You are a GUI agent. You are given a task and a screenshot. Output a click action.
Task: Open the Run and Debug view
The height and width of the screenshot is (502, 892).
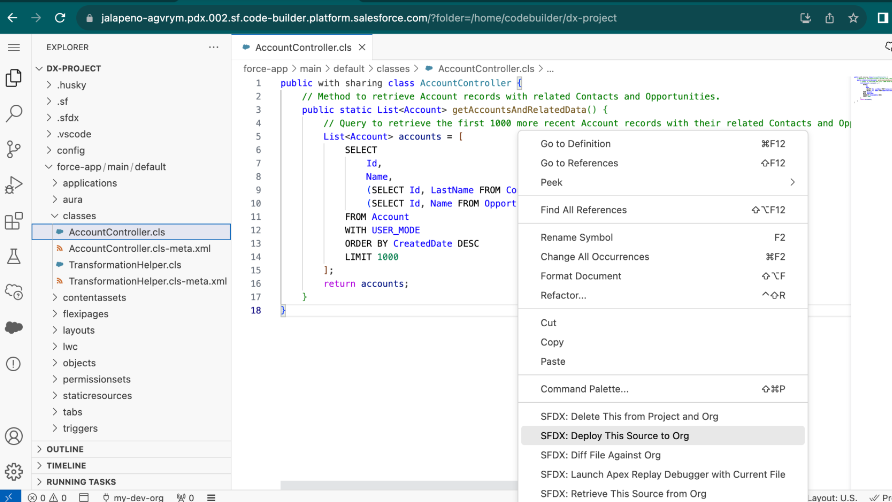(x=14, y=185)
